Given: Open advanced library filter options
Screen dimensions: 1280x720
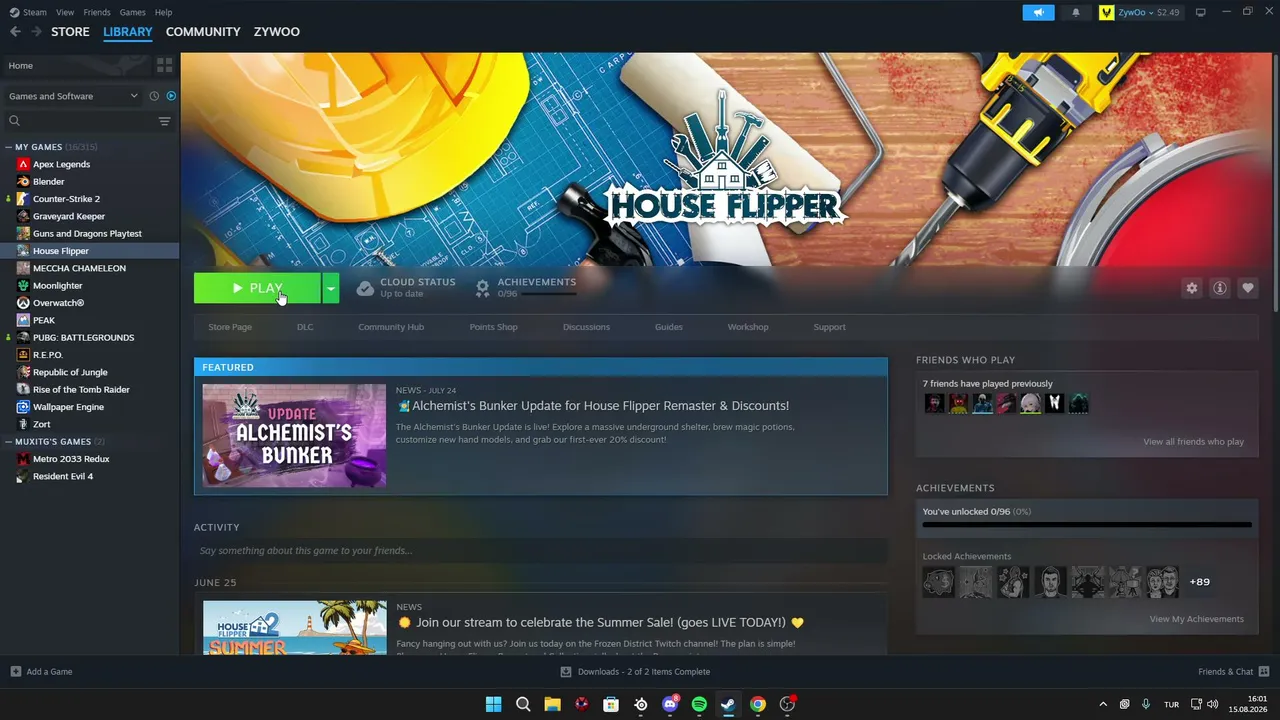Looking at the screenshot, I should point(164,121).
